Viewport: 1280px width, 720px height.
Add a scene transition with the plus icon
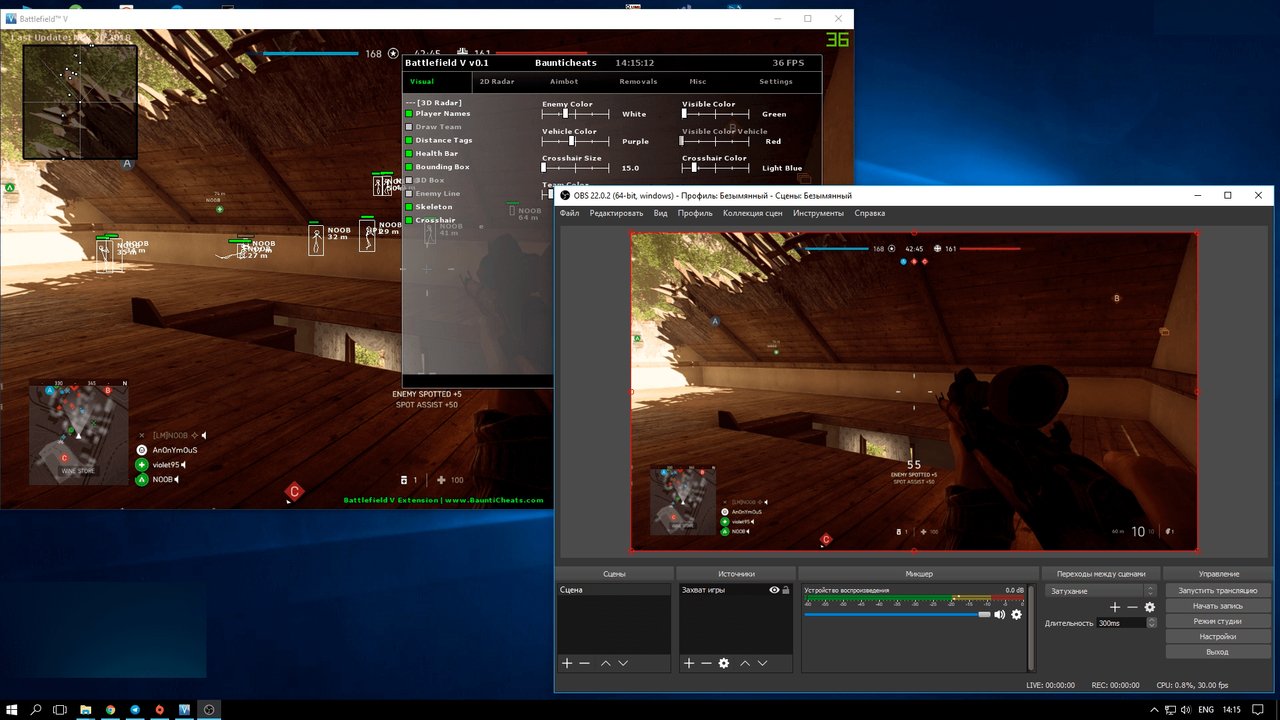click(1115, 607)
